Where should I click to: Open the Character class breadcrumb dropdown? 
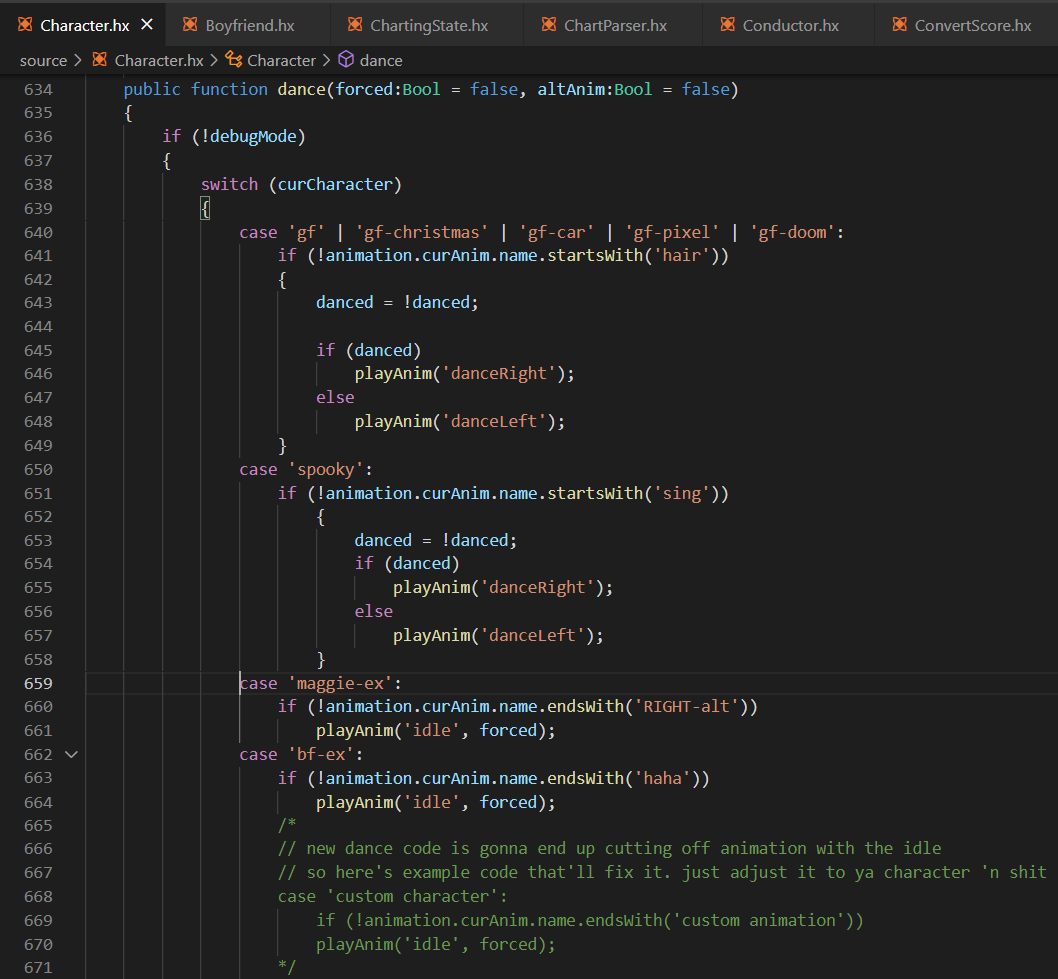point(281,60)
